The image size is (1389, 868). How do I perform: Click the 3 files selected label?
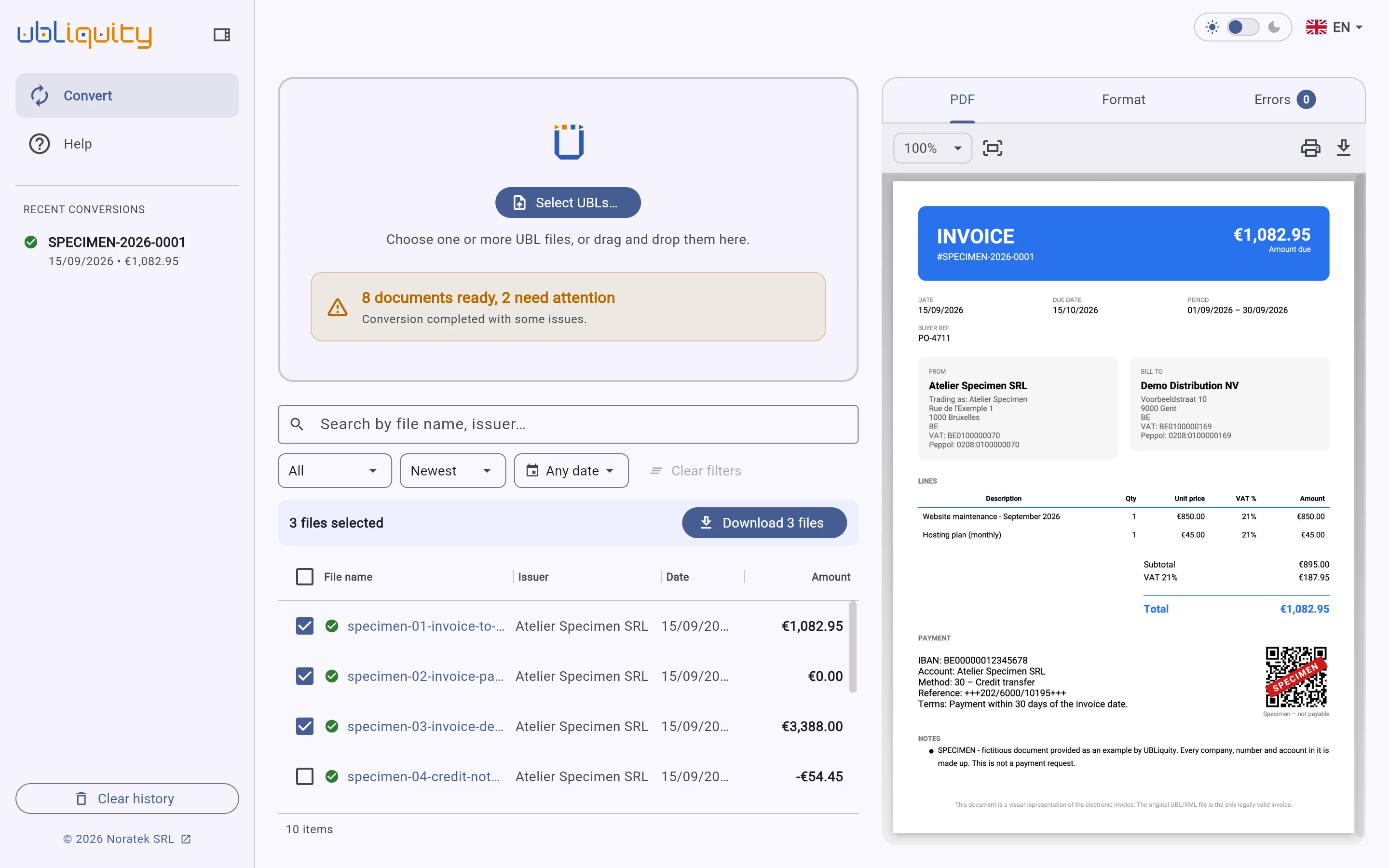pyautogui.click(x=336, y=522)
